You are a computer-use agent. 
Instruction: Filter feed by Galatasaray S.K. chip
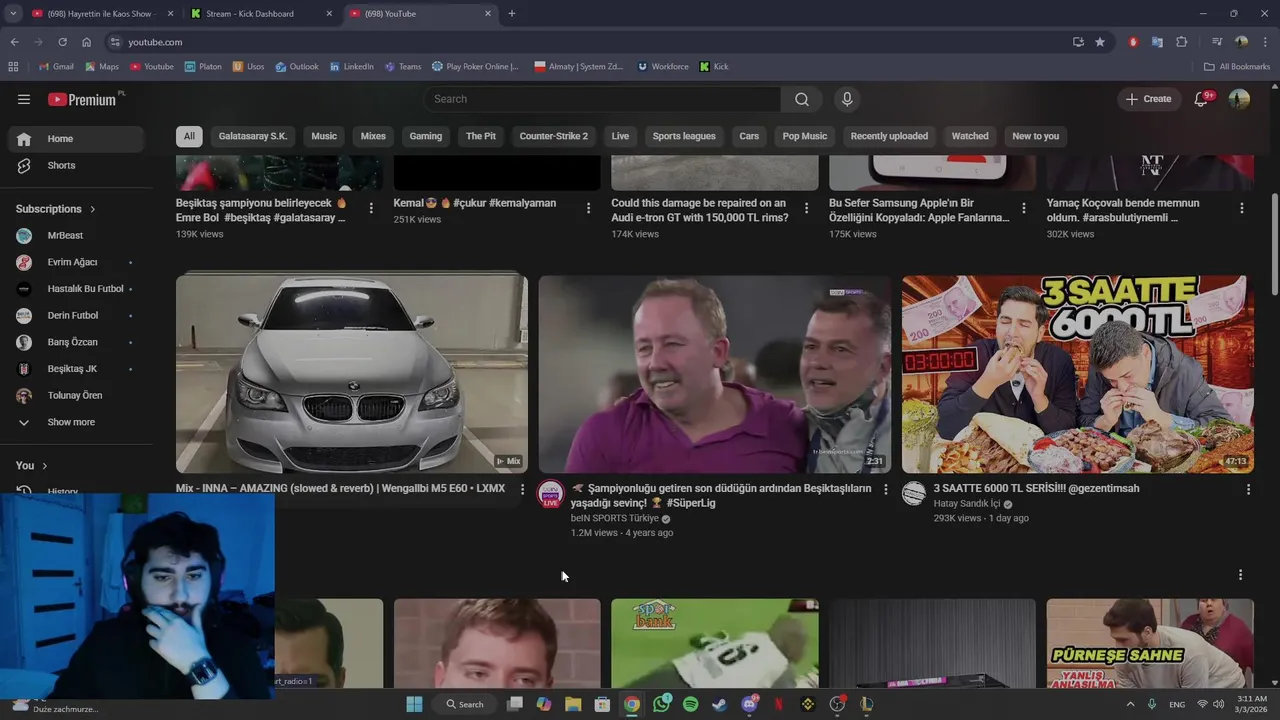253,136
